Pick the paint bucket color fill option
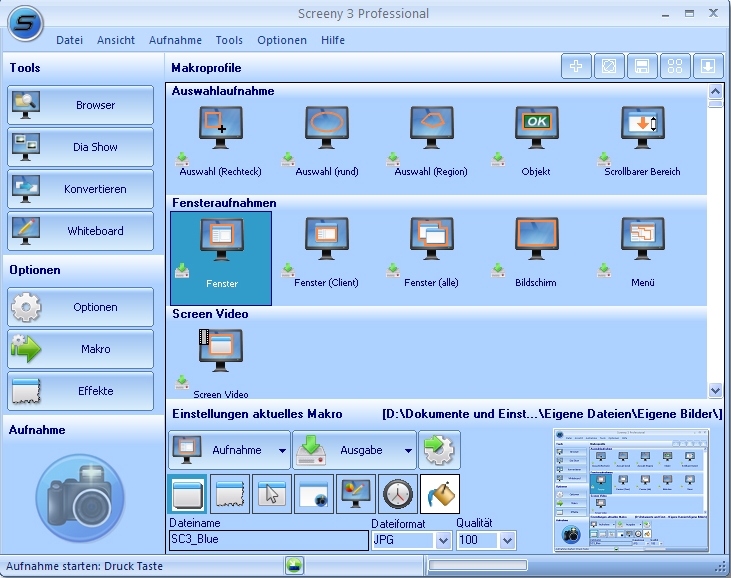Screen dimensions: 731x578 [x=440, y=494]
